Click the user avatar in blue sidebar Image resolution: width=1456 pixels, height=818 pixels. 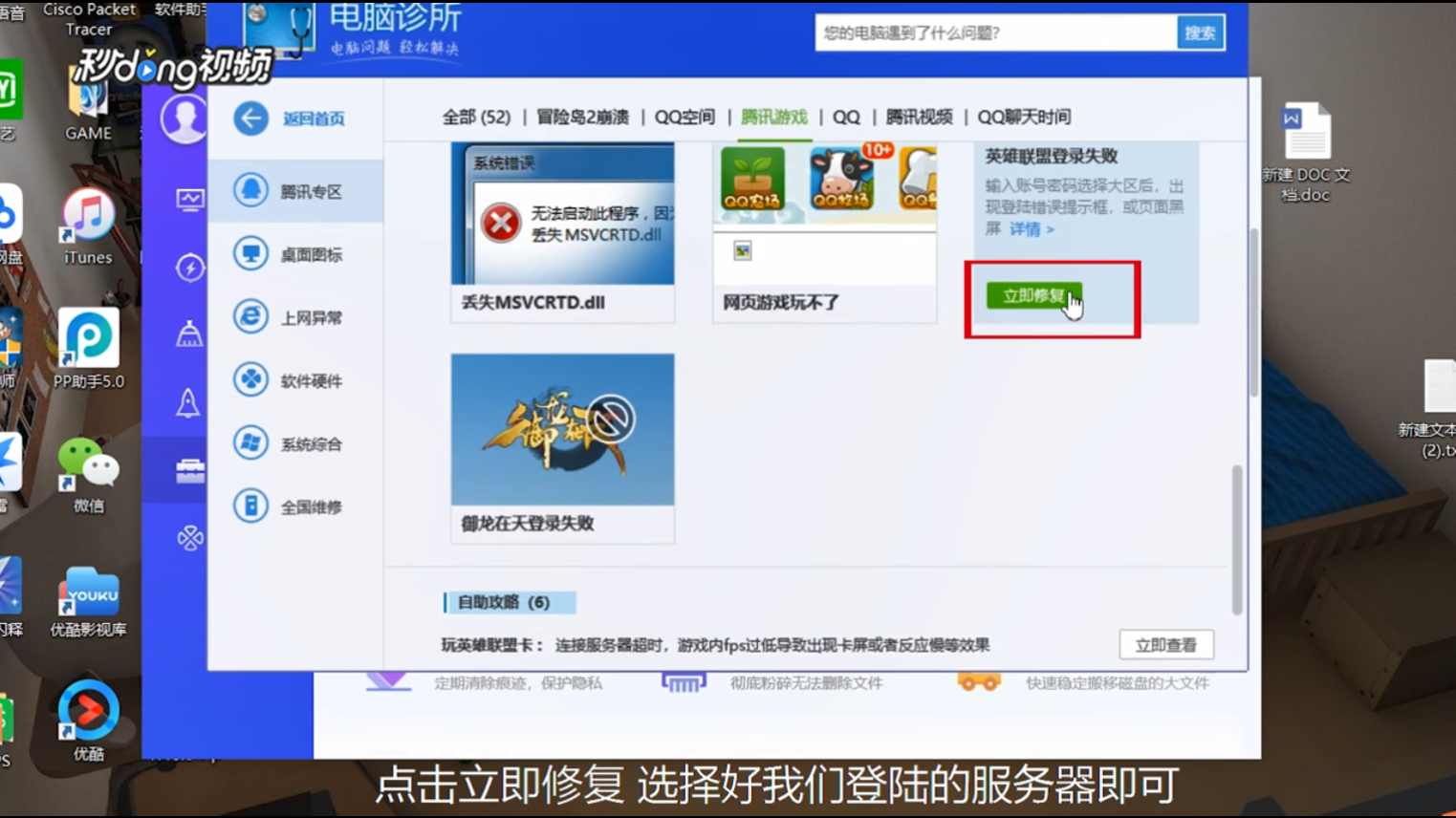coord(184,119)
